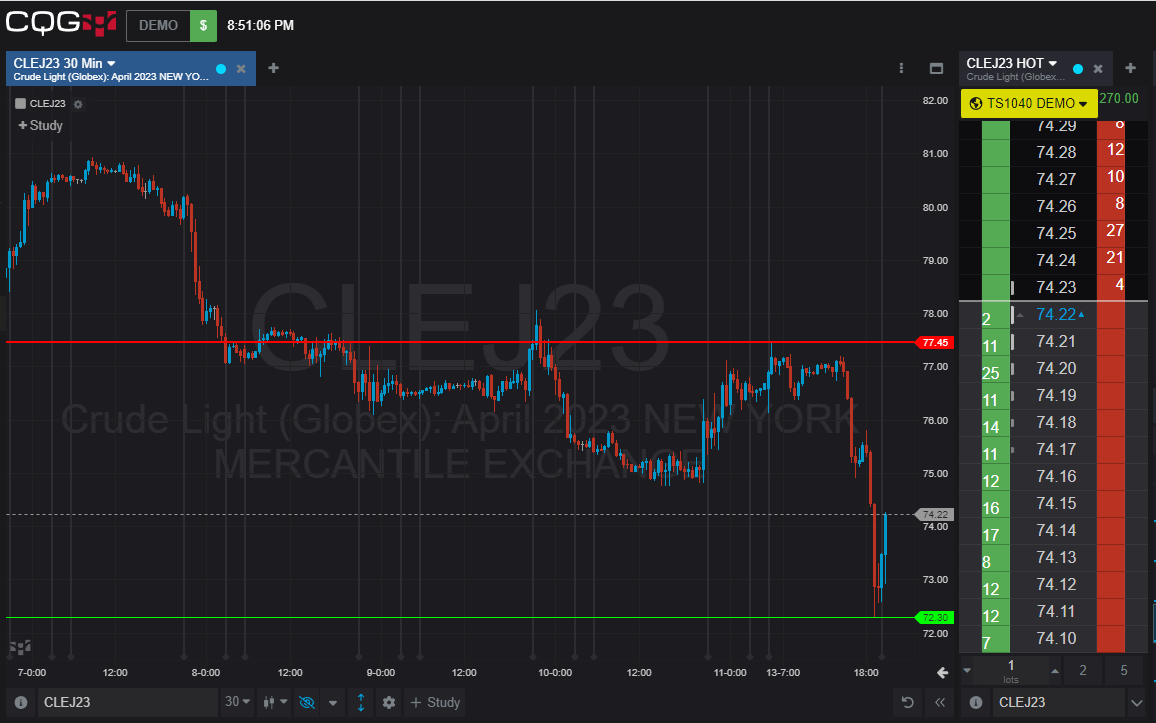Collapse panel with the double chevron icon
Screen dimensions: 1156x723
939,702
